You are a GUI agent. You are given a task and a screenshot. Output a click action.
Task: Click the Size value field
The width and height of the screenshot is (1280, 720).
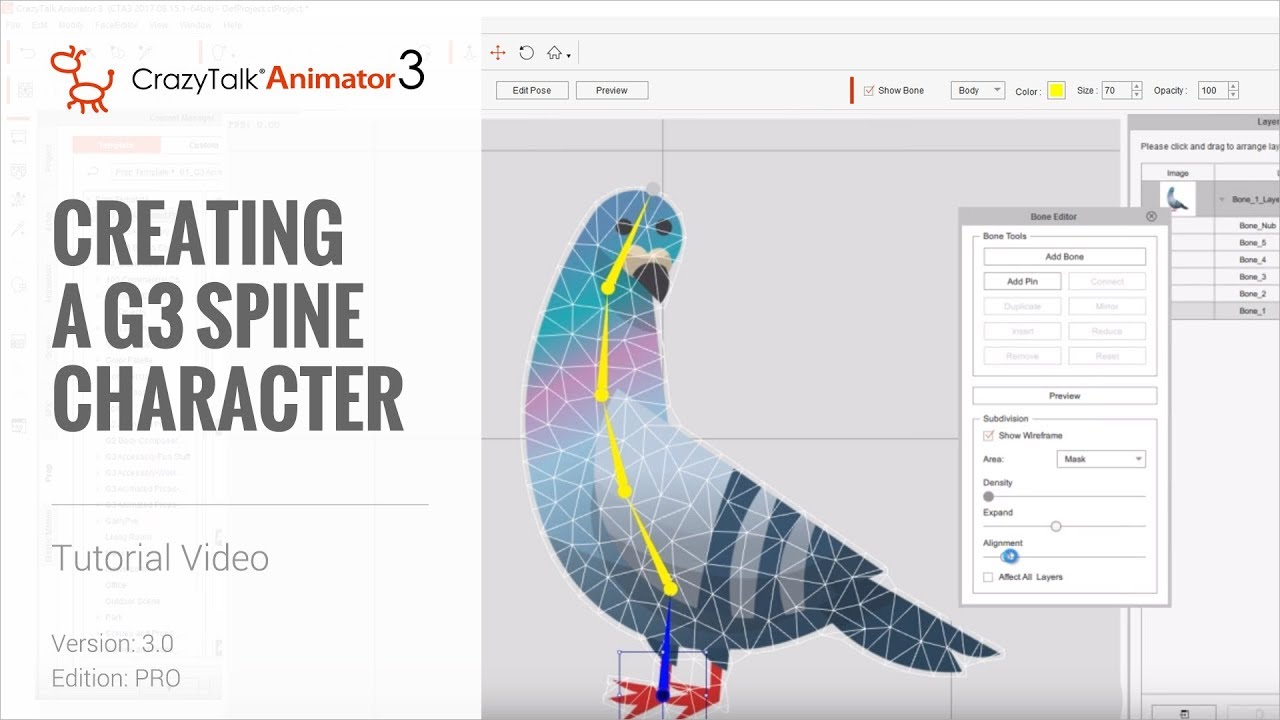click(1115, 91)
